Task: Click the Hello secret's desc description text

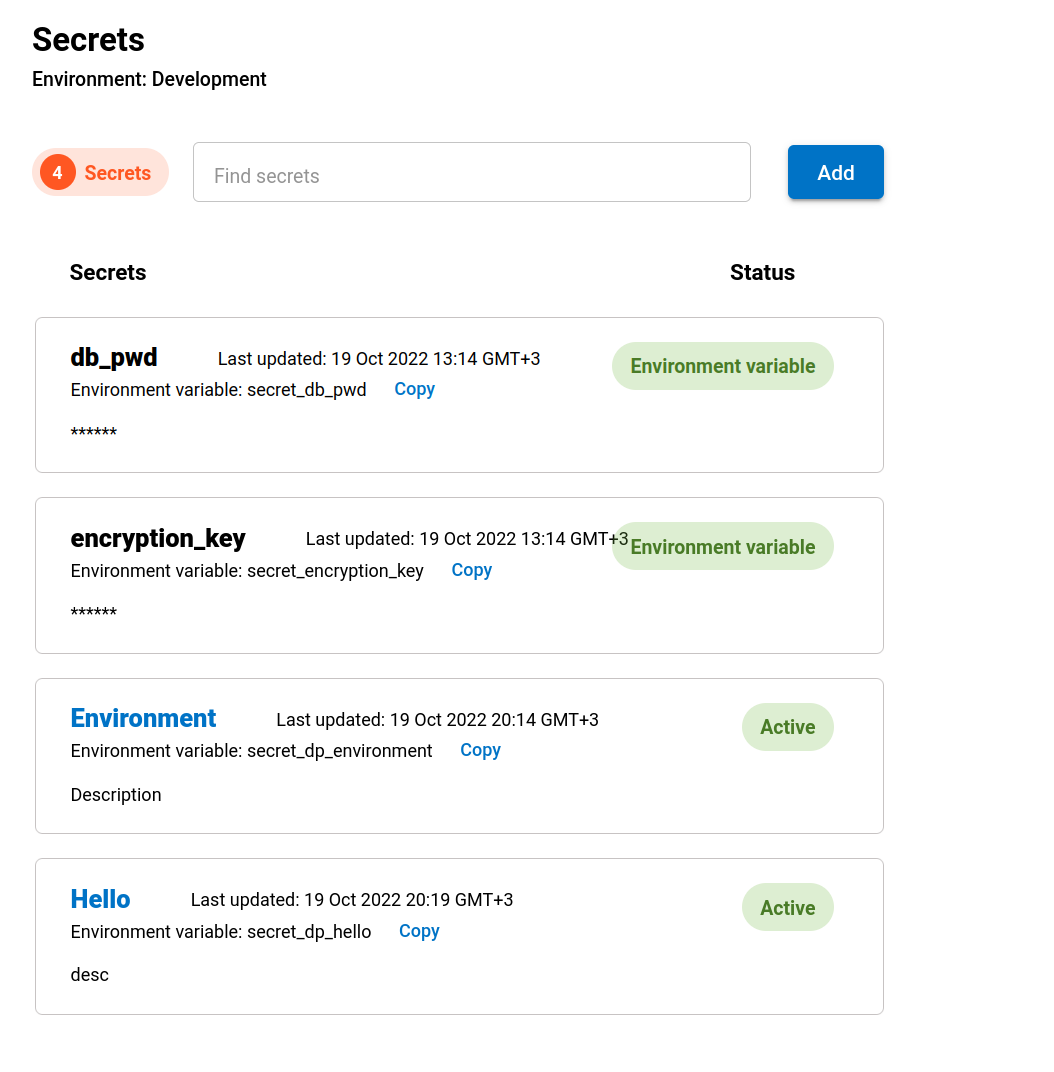Action: point(90,974)
